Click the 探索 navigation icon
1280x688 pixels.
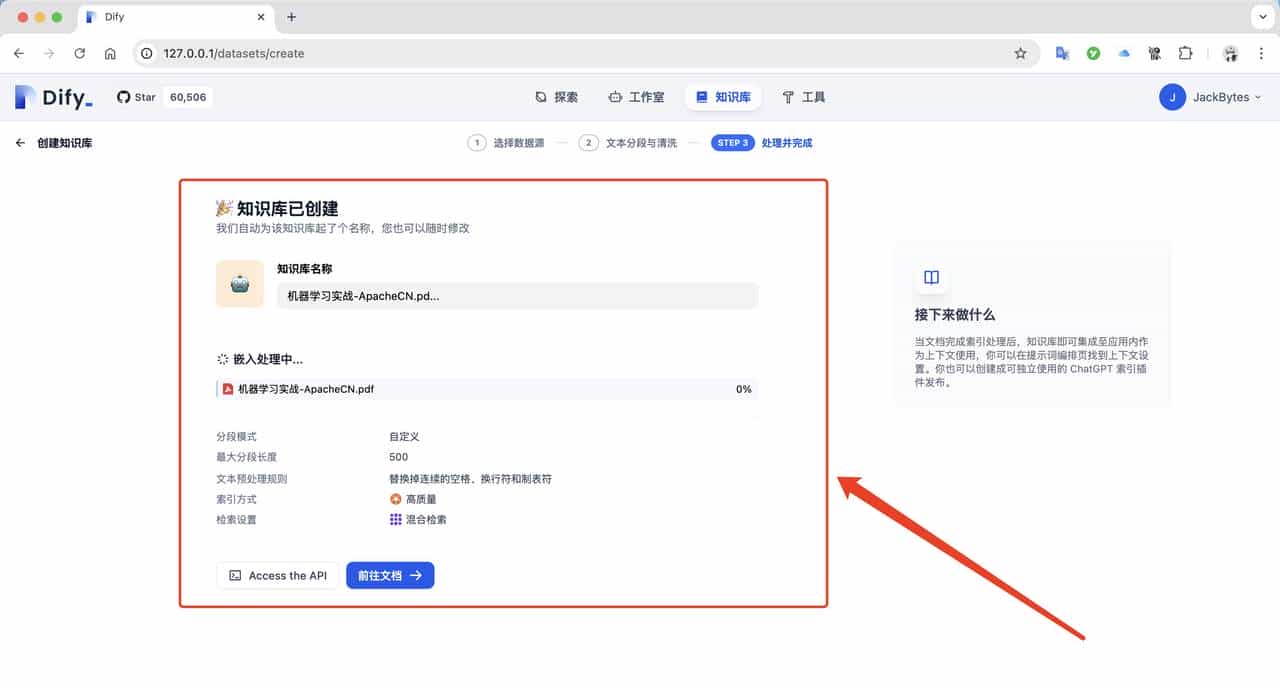tap(541, 96)
